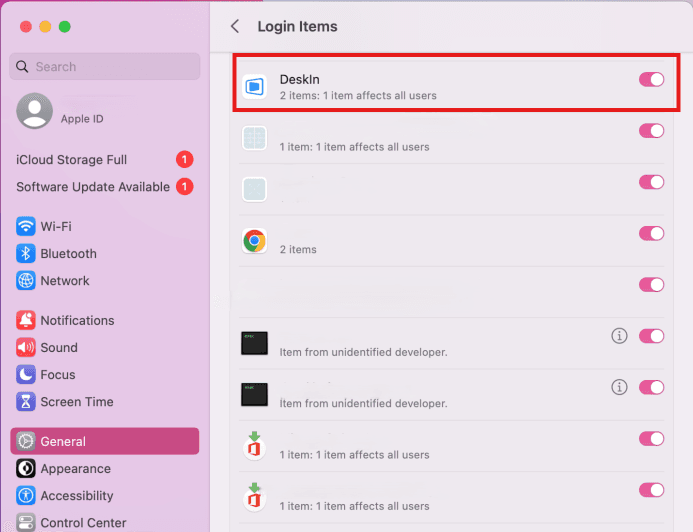Click the last Office installer icon

tap(255, 497)
